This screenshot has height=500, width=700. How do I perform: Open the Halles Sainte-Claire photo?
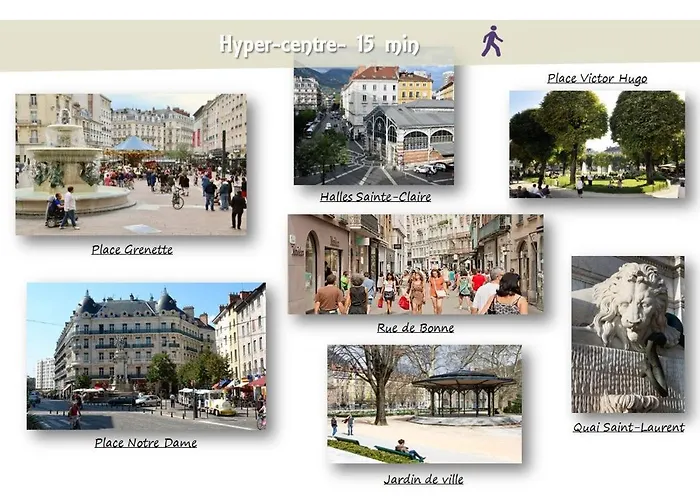point(373,125)
